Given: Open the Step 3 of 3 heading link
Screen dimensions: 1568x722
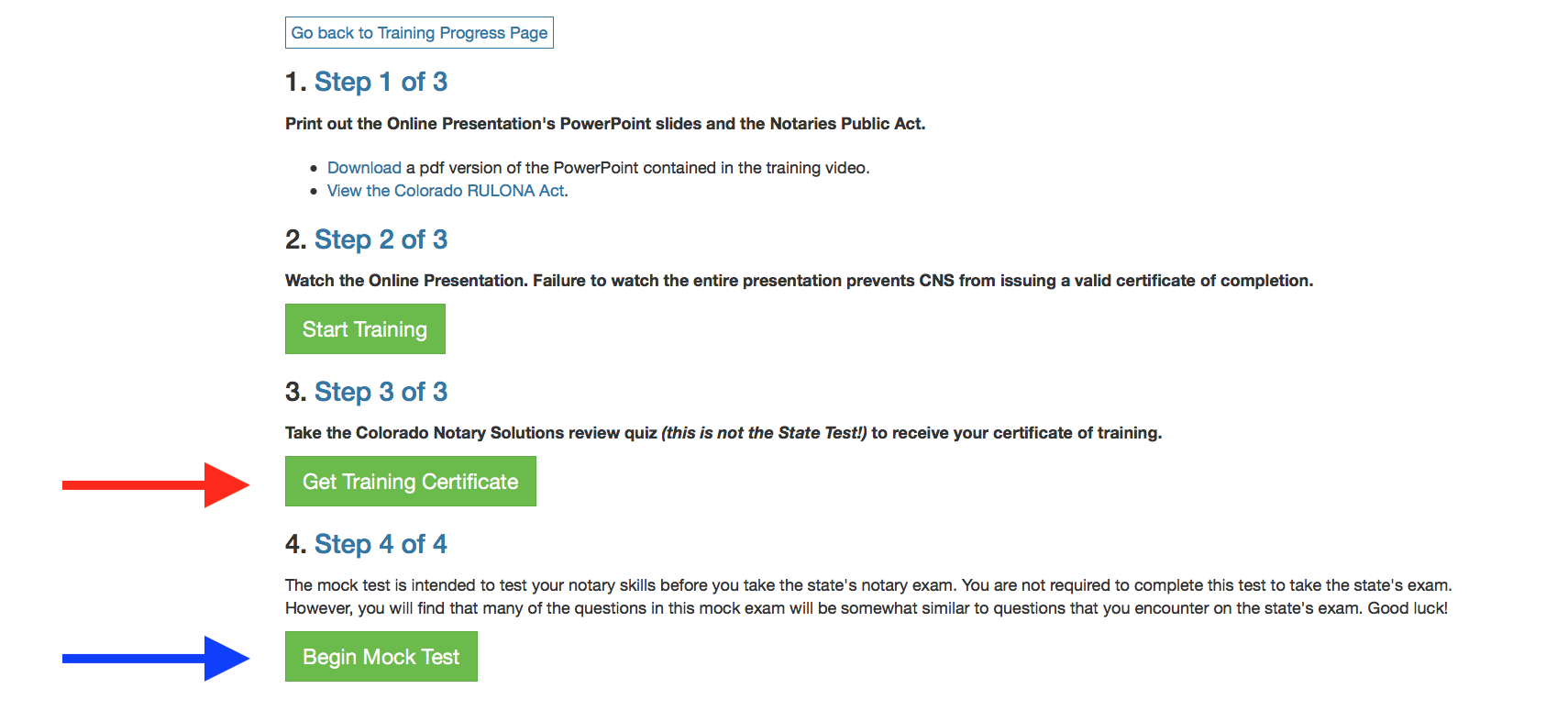Looking at the screenshot, I should coord(381,392).
